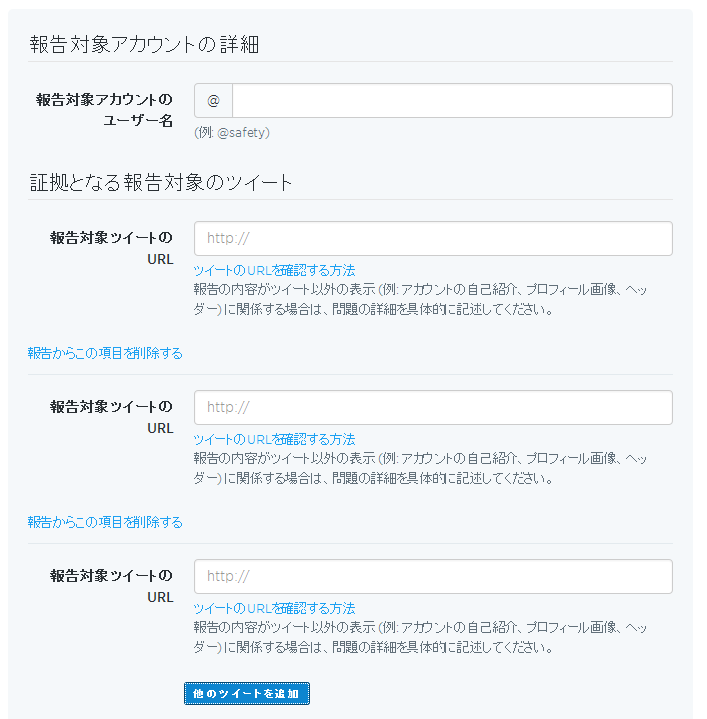Open third 'ツイートのURLを確認する方法' link
The height and width of the screenshot is (719, 707).
274,608
